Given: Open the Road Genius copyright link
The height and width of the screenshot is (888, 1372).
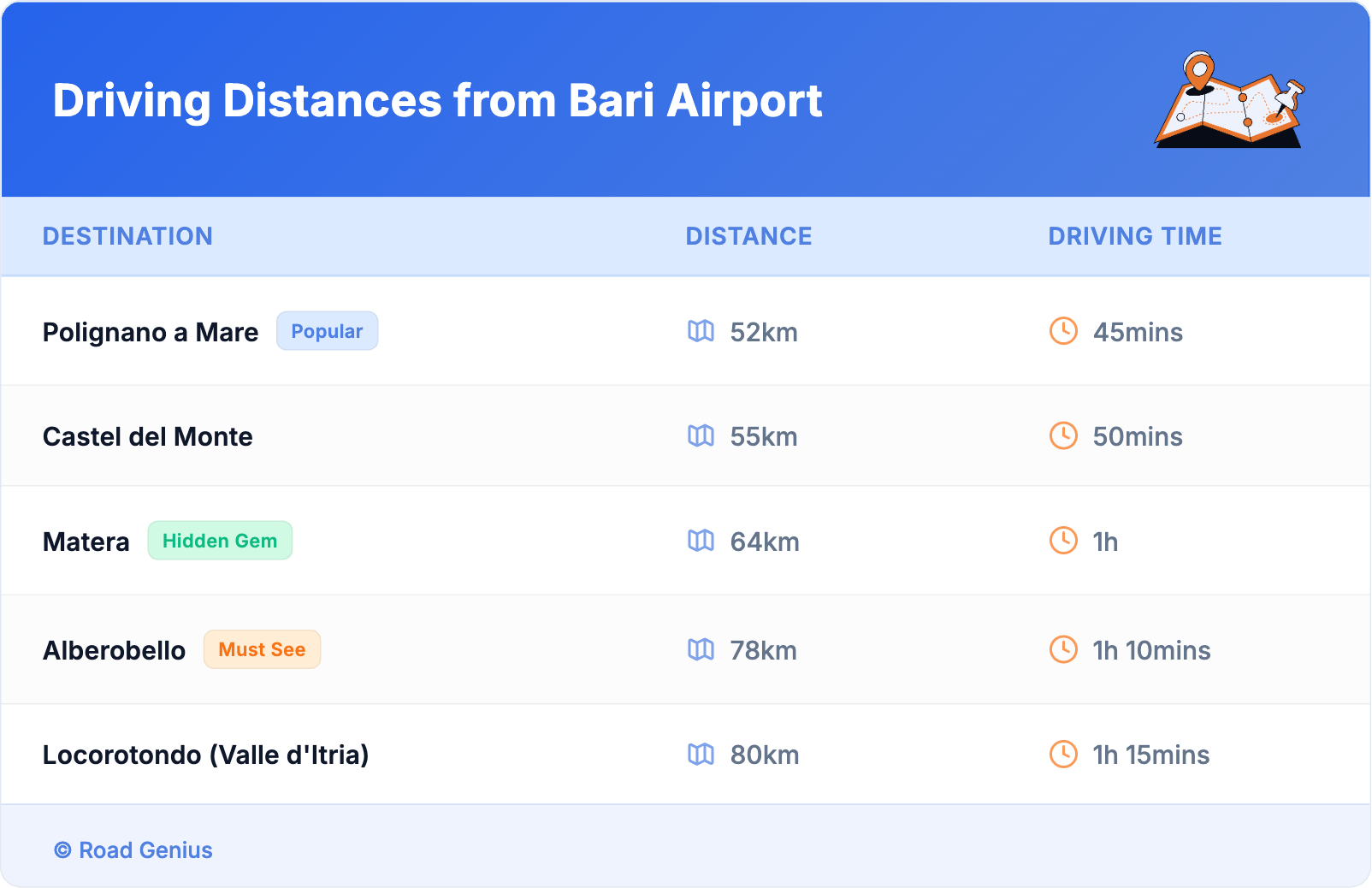Looking at the screenshot, I should coord(133,850).
